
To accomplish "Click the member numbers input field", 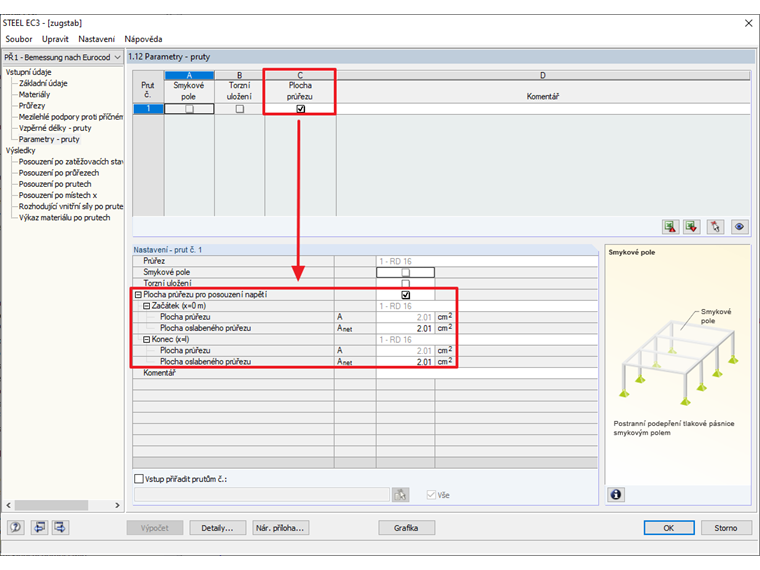I will (262, 495).
